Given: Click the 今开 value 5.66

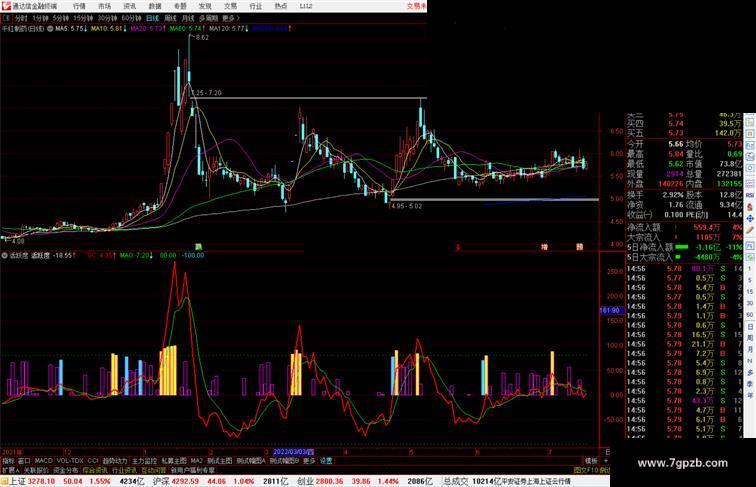Looking at the screenshot, I should (675, 144).
